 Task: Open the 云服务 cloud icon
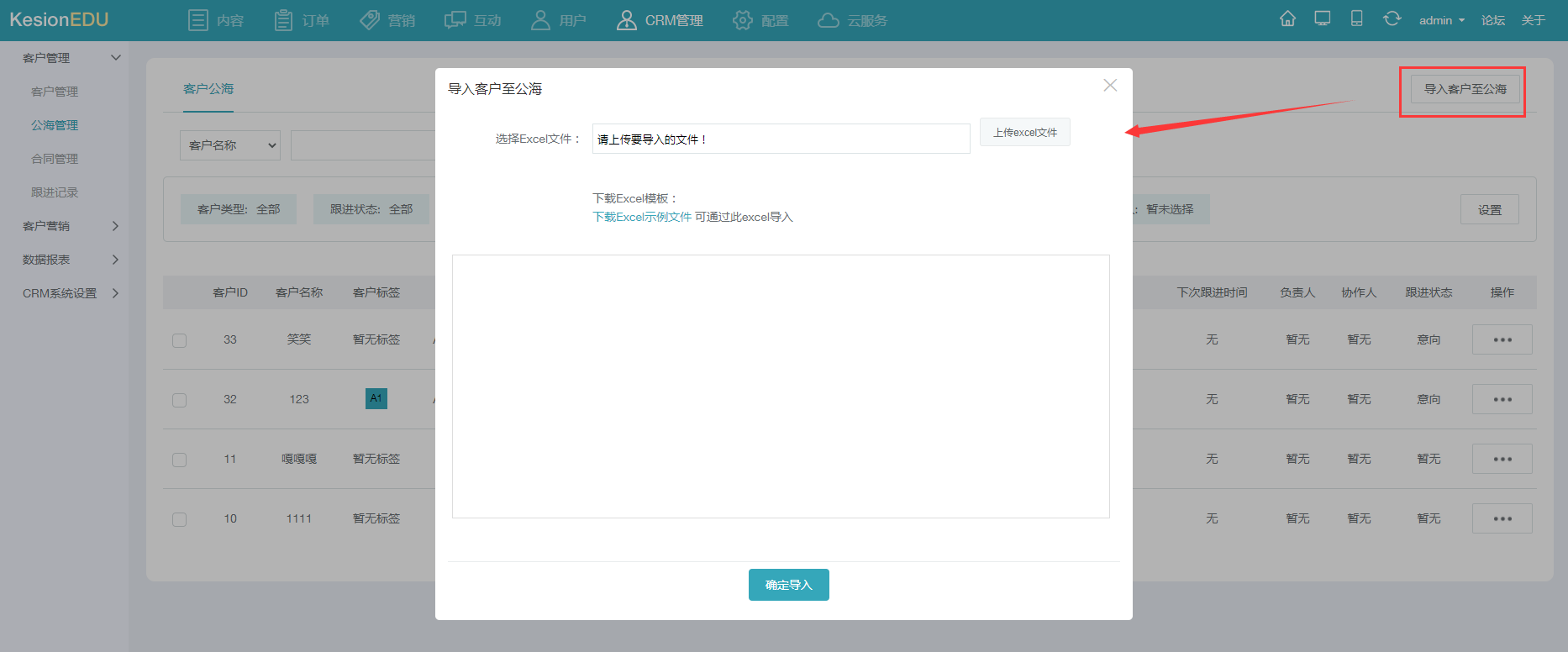point(829,20)
